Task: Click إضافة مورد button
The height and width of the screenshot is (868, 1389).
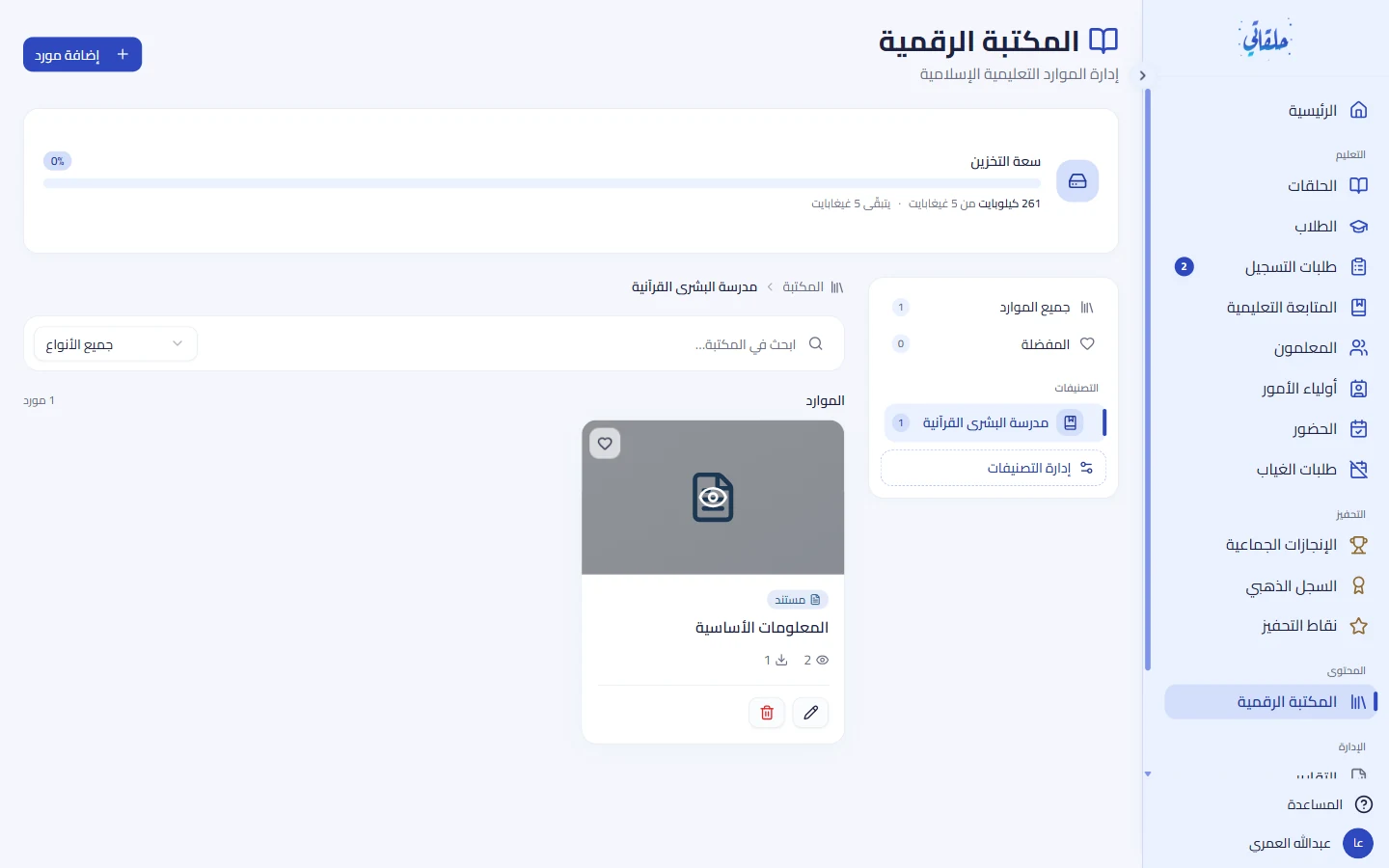Action: [83, 54]
